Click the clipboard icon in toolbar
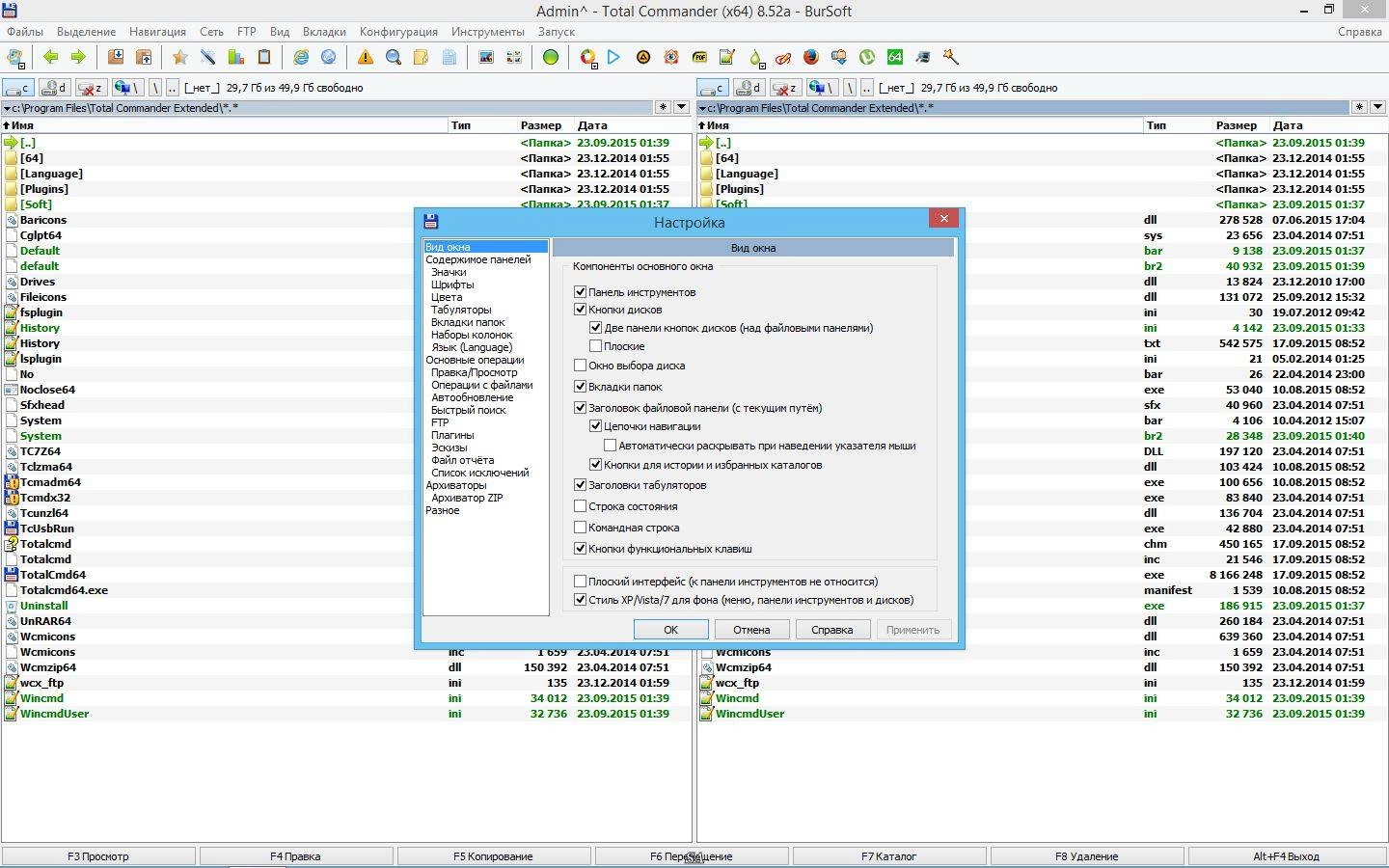1389x868 pixels. [x=263, y=57]
